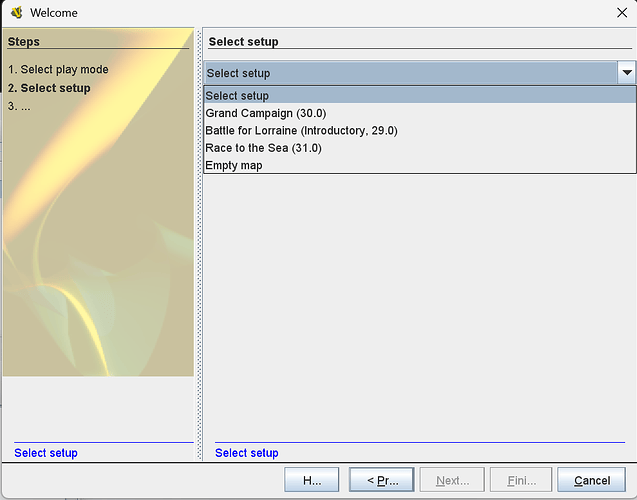Click the blue Select setup label under the Steps panel
Image resolution: width=637 pixels, height=500 pixels.
tap(46, 453)
